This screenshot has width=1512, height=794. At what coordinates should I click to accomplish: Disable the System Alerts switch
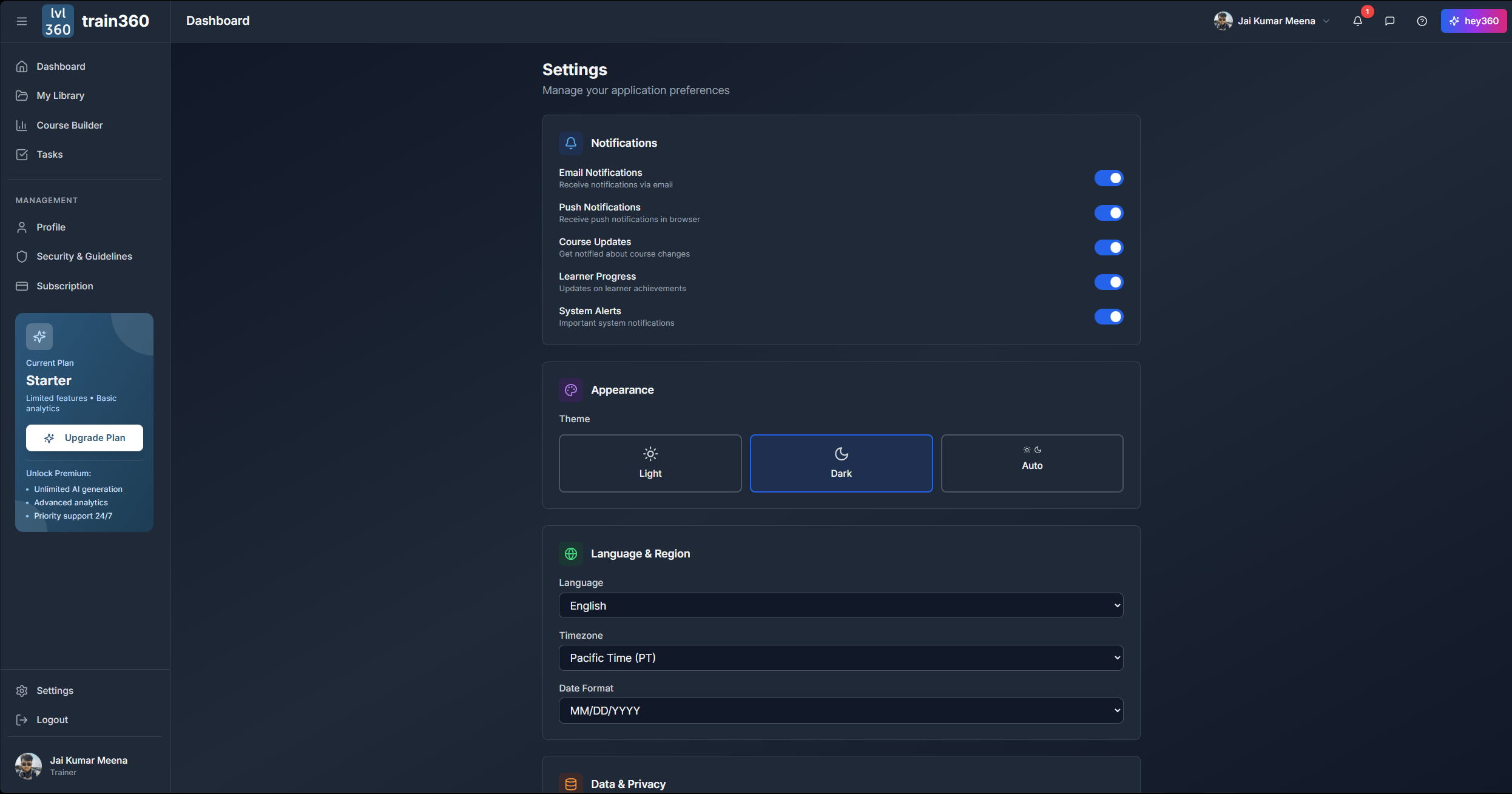[1109, 317]
